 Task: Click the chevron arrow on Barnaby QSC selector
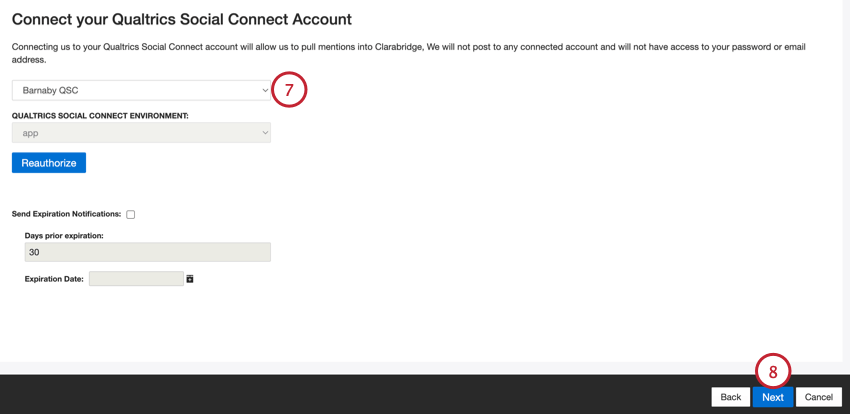point(265,90)
